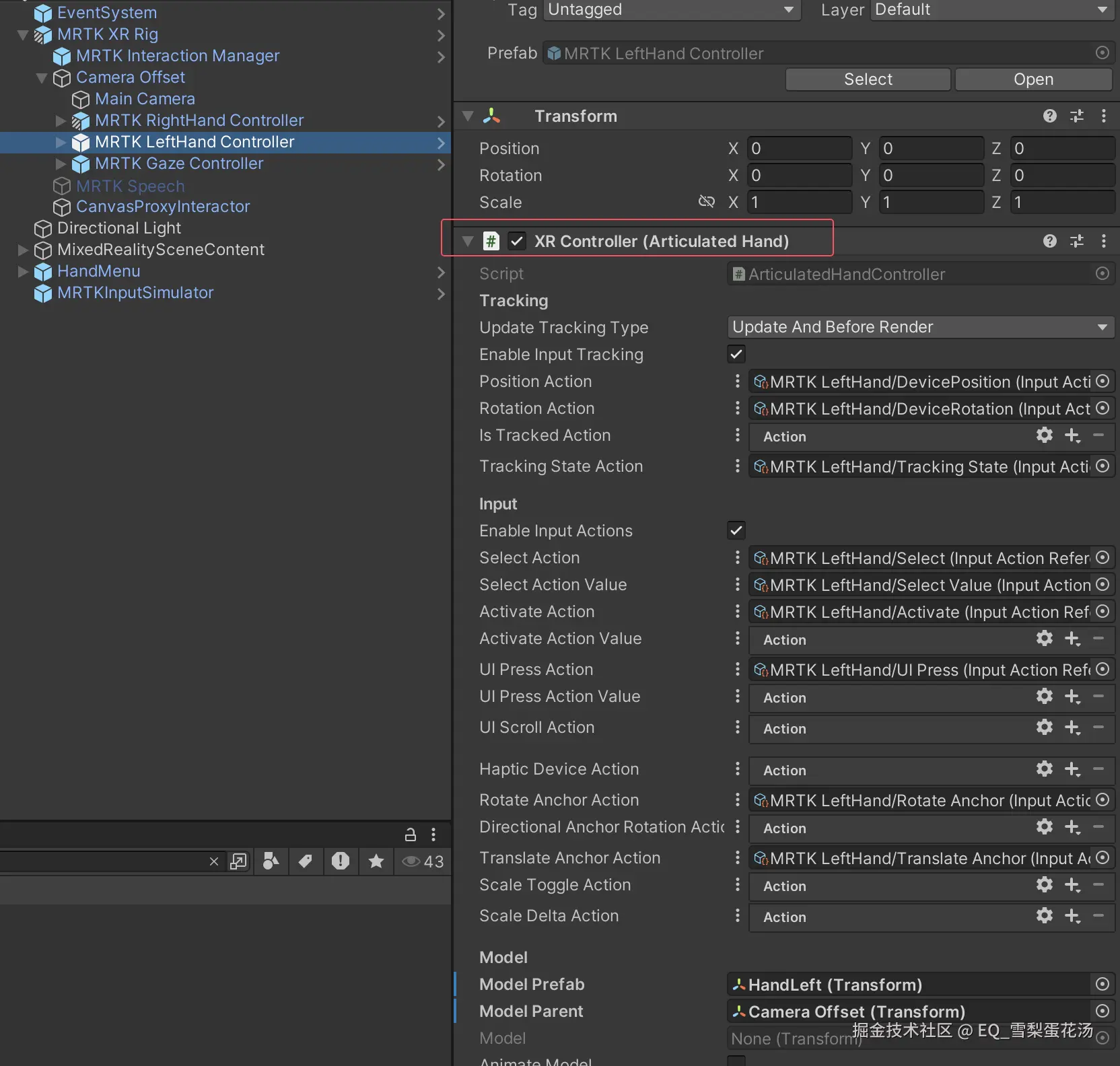
Task: Remove binding from Activate Action Value
Action: (x=1098, y=639)
